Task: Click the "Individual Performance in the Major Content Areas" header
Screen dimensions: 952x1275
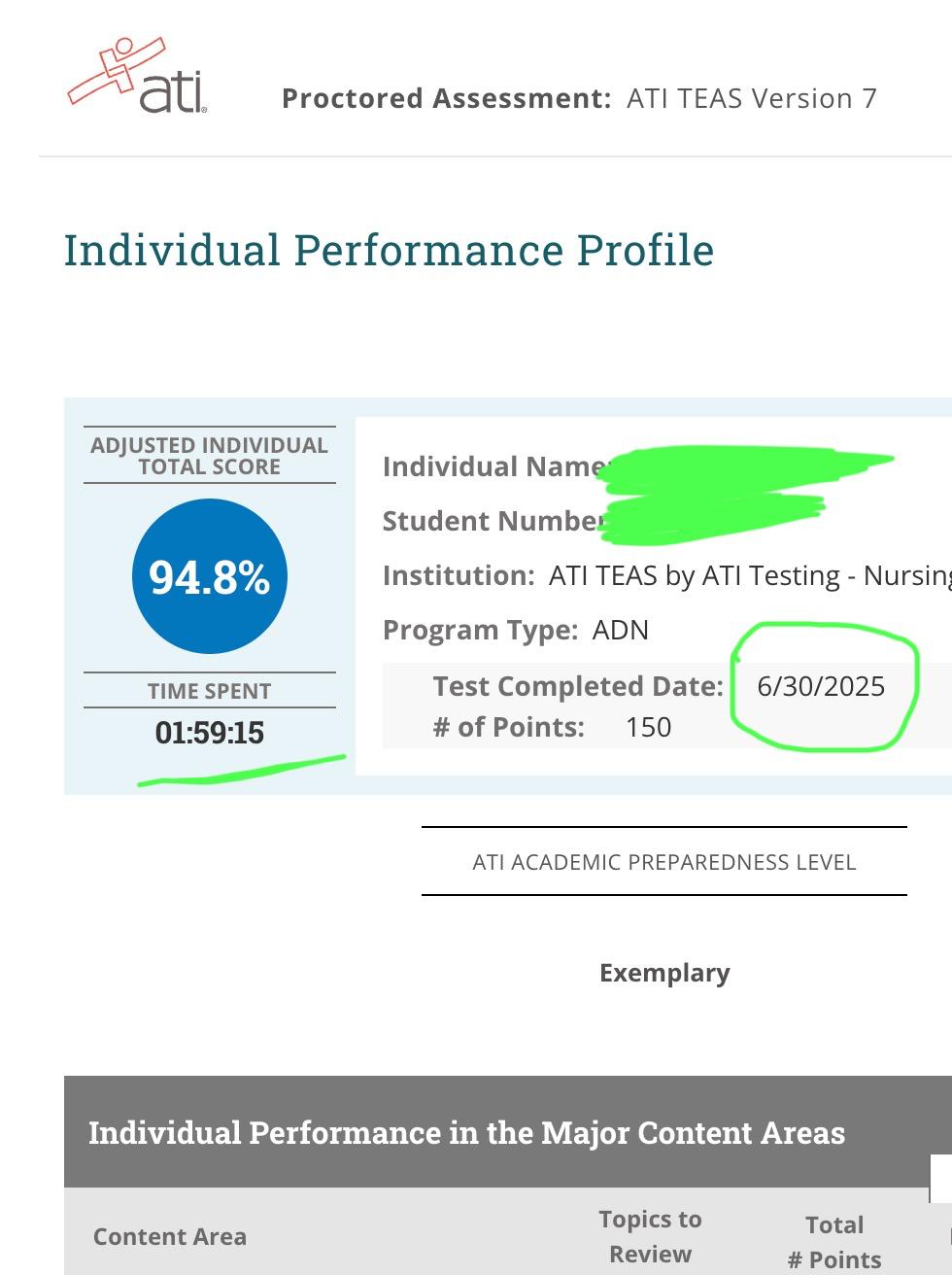Action: coord(466,1133)
